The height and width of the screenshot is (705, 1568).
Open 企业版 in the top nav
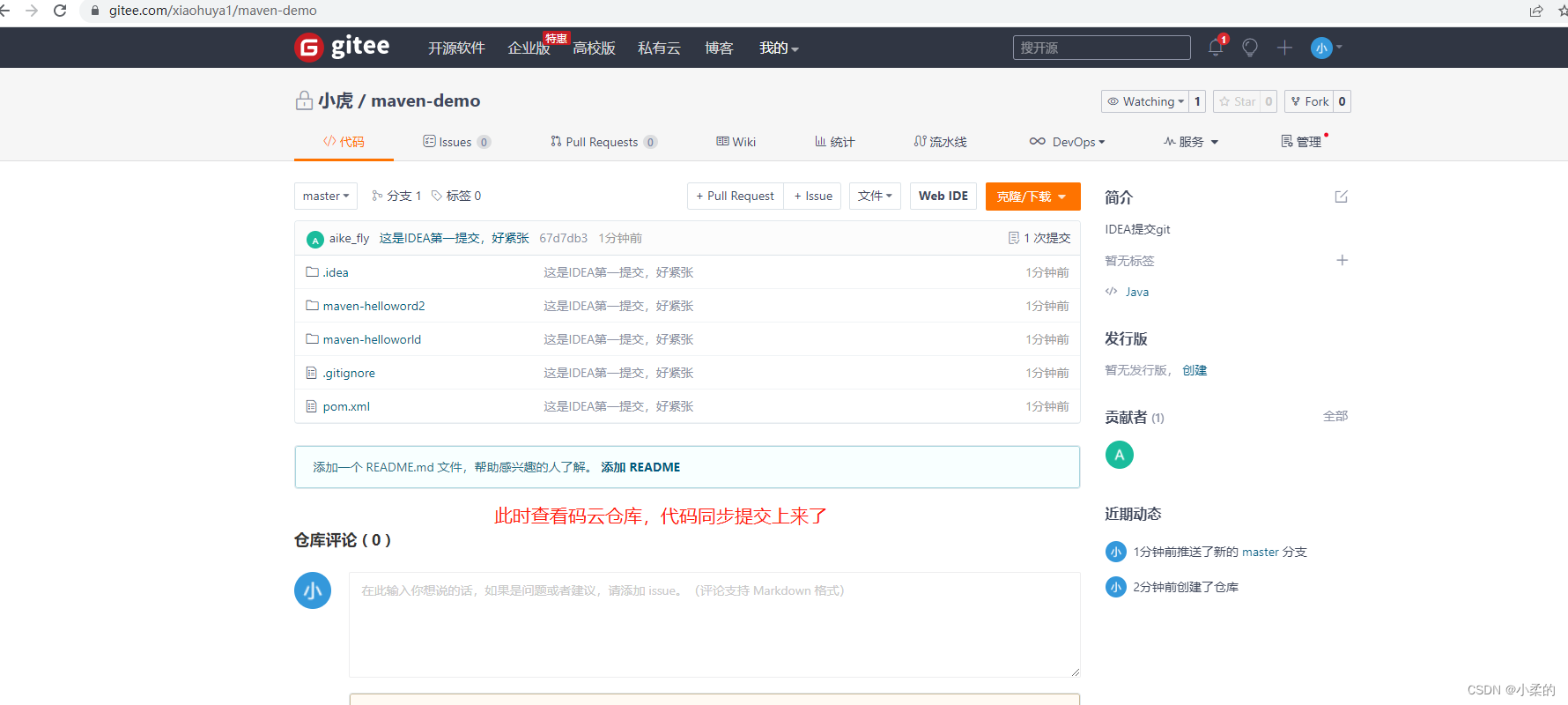[x=529, y=48]
